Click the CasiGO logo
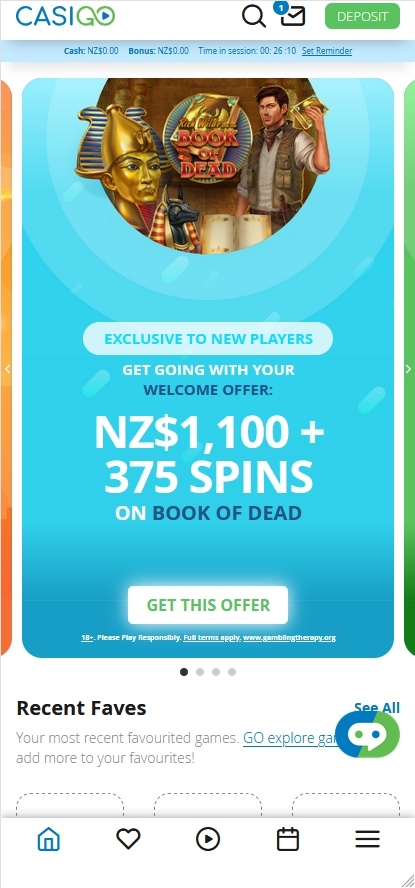Screen dimensions: 415x888 (65, 16)
